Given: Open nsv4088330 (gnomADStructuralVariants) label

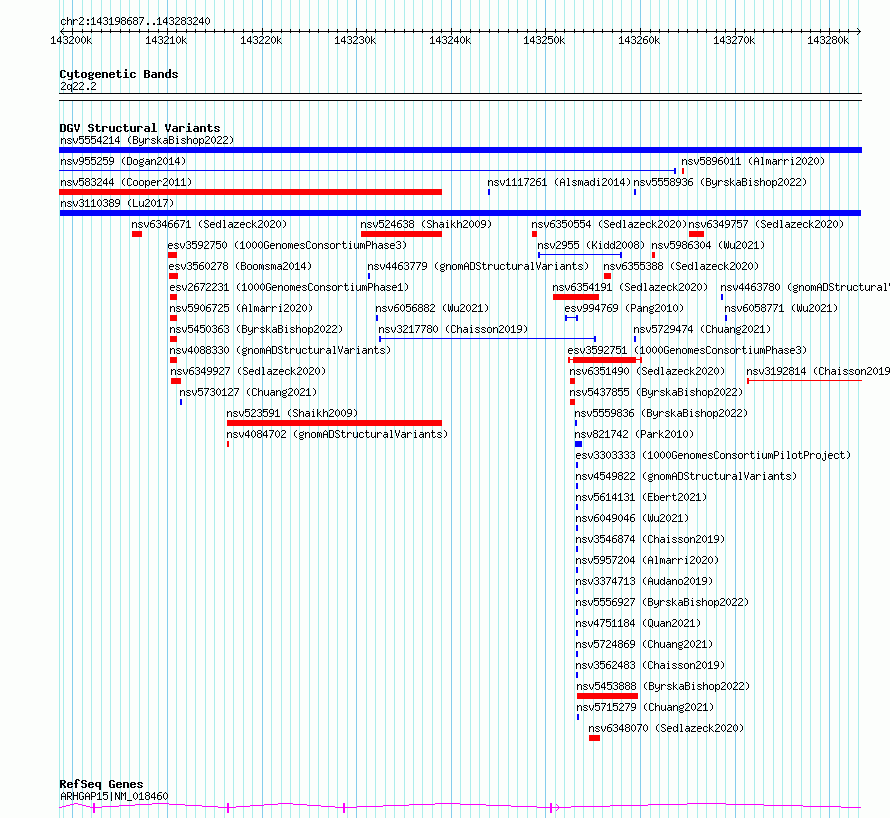Looking at the screenshot, I should 280,350.
